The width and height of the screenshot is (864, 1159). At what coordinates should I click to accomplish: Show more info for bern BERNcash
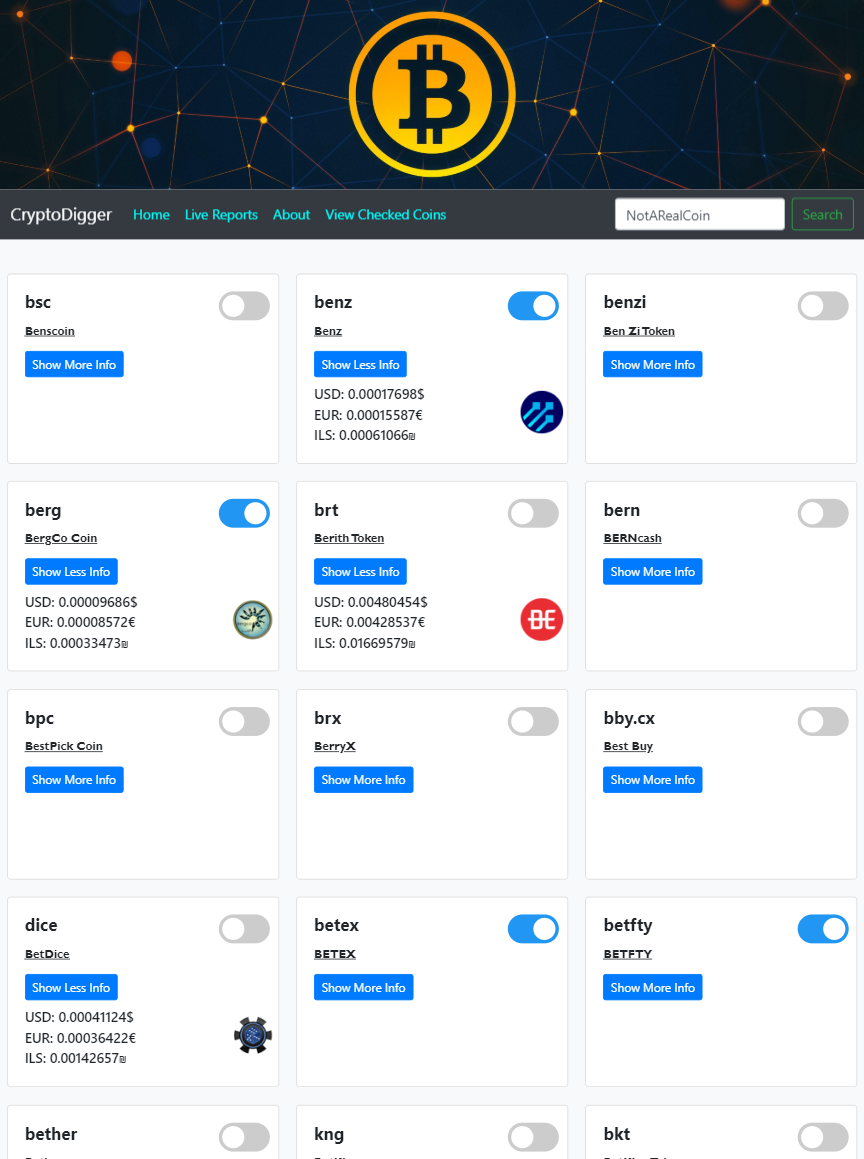pyautogui.click(x=653, y=571)
